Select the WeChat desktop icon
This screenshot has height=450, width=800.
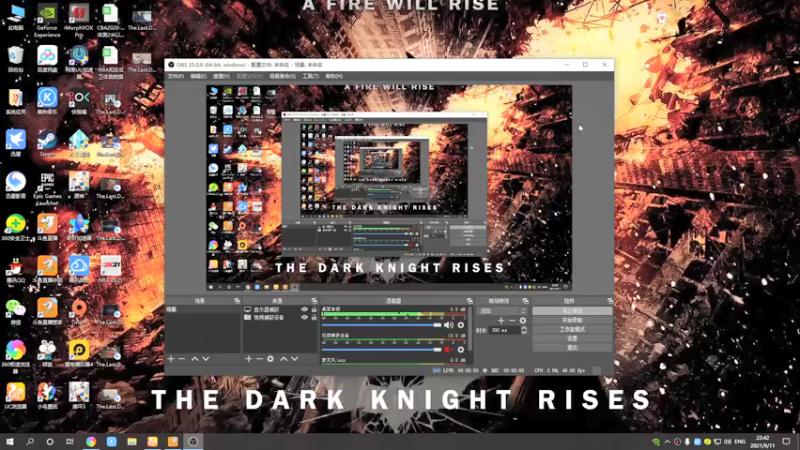click(15, 311)
